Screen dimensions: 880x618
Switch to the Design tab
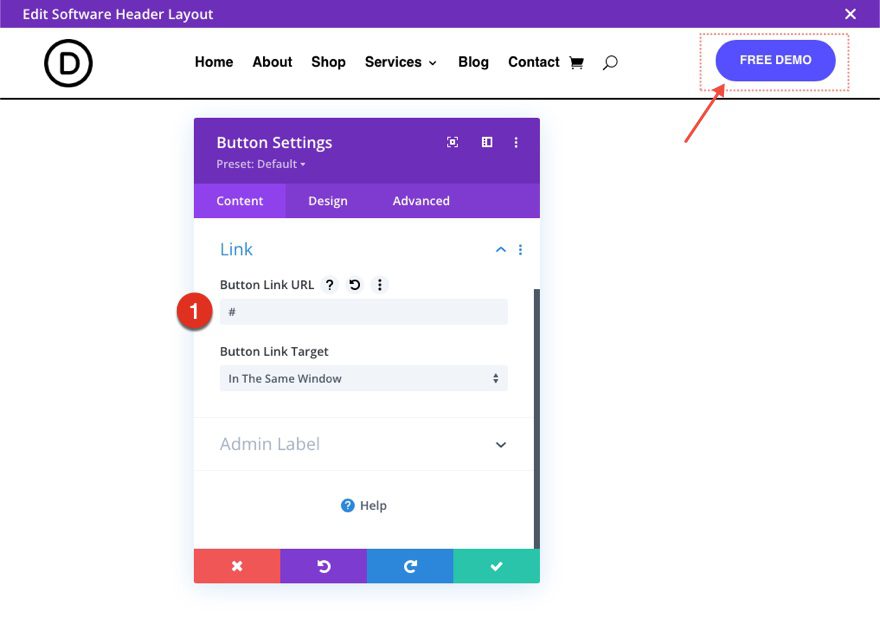pos(327,200)
